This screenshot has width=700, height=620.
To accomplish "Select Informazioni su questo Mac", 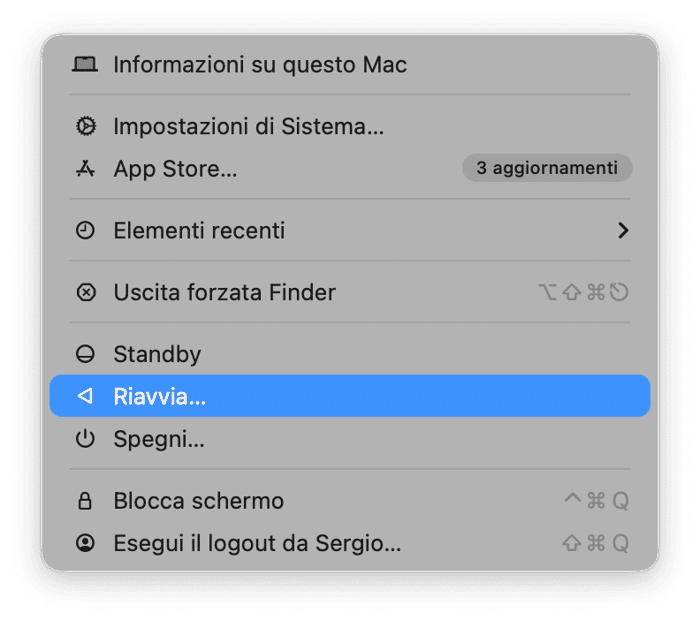I will [260, 65].
